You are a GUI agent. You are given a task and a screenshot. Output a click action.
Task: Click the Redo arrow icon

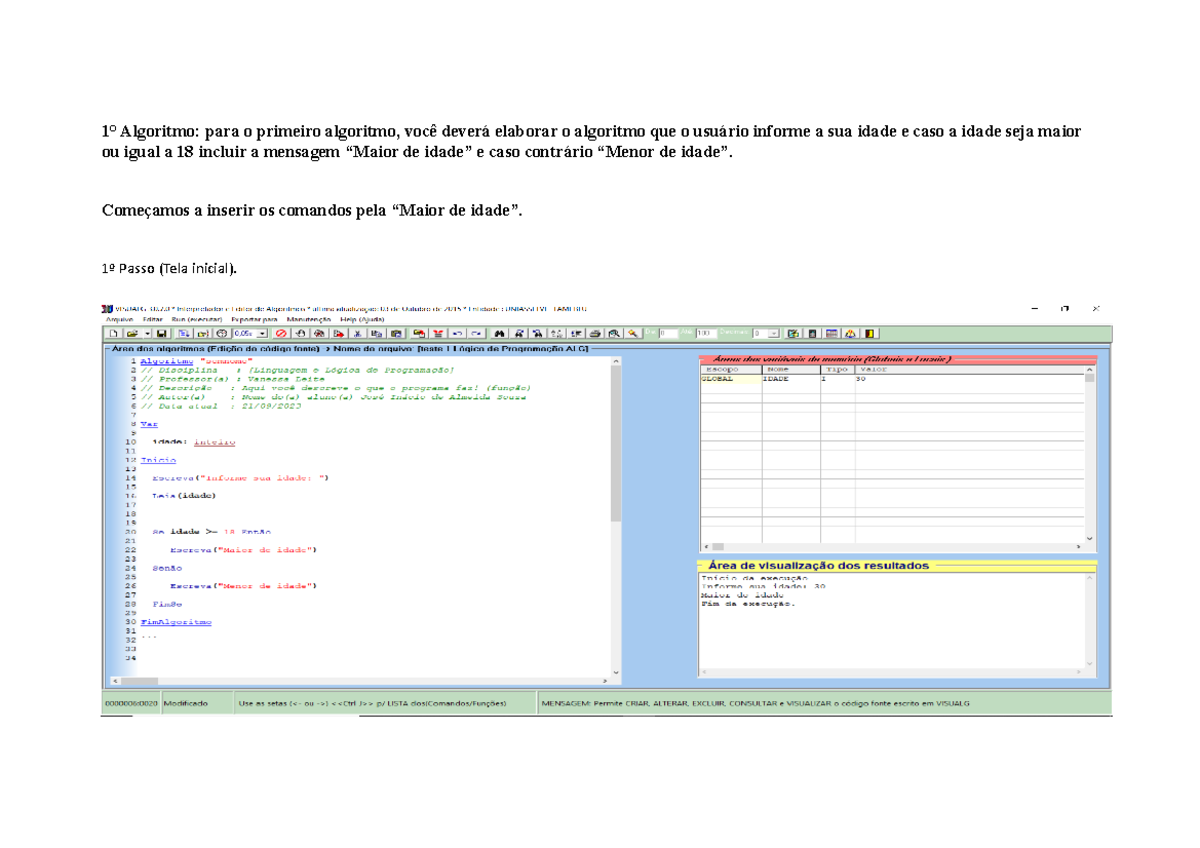[x=477, y=333]
